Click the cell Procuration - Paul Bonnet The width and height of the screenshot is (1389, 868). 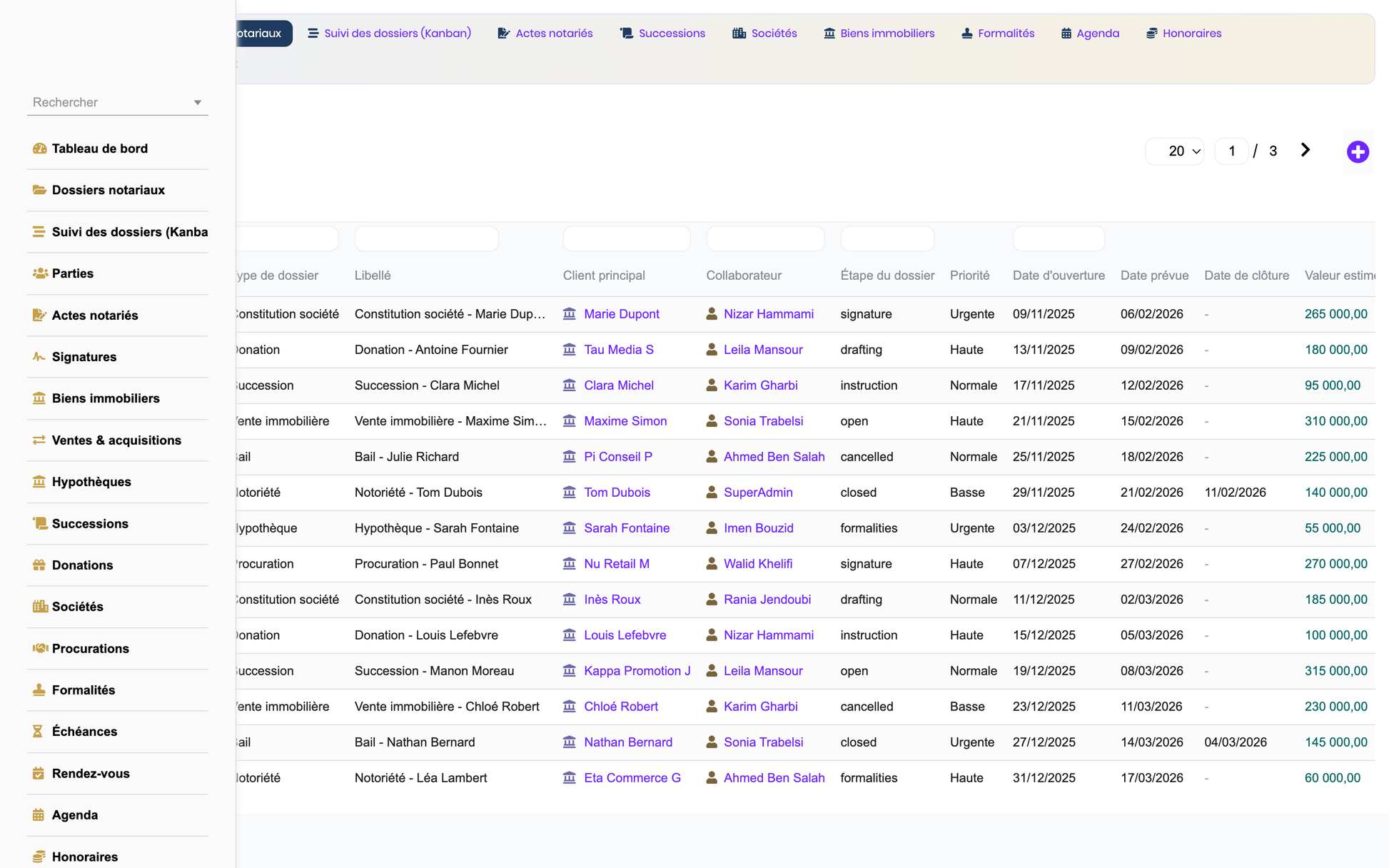pyautogui.click(x=426, y=563)
